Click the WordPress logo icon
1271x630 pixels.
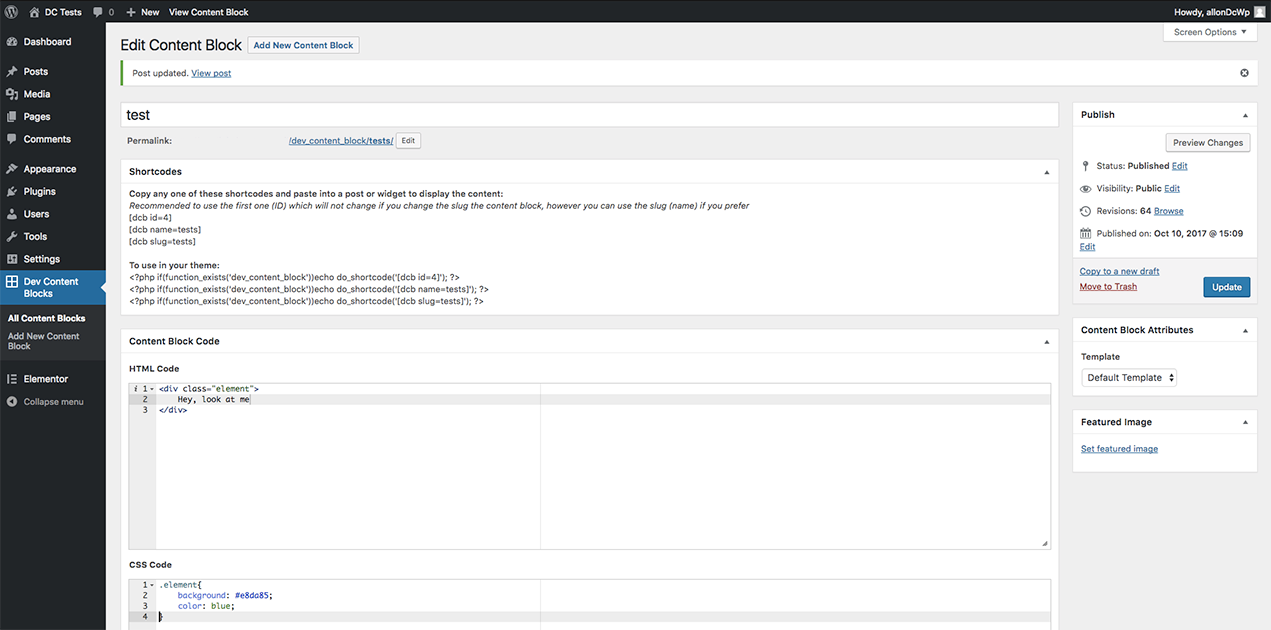(x=12, y=12)
